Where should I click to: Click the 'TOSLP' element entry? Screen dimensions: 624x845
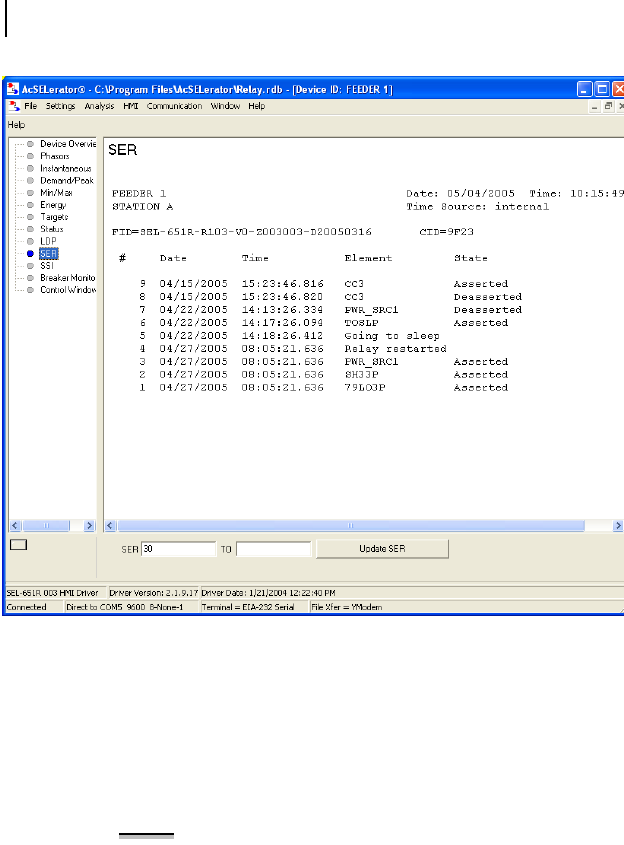(362, 323)
